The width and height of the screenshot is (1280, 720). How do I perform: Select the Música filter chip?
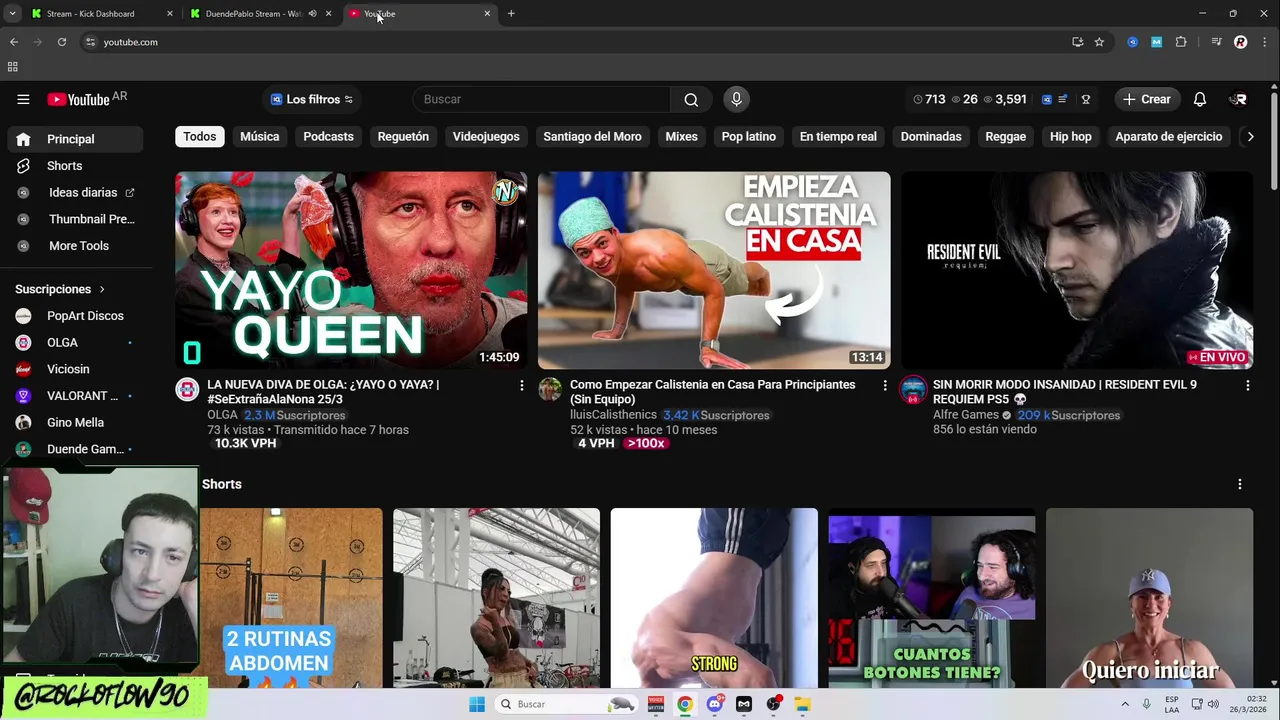pos(260,137)
